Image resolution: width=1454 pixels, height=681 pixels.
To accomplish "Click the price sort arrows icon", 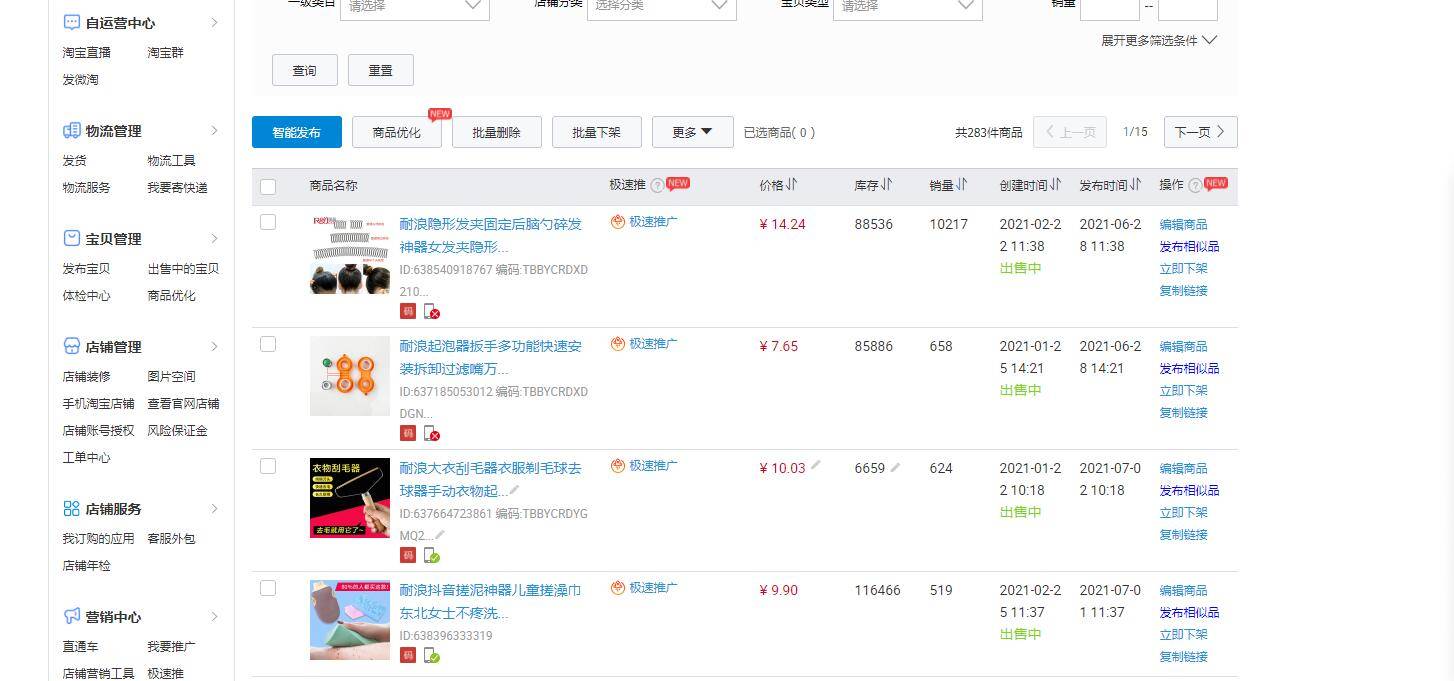I will click(x=792, y=185).
